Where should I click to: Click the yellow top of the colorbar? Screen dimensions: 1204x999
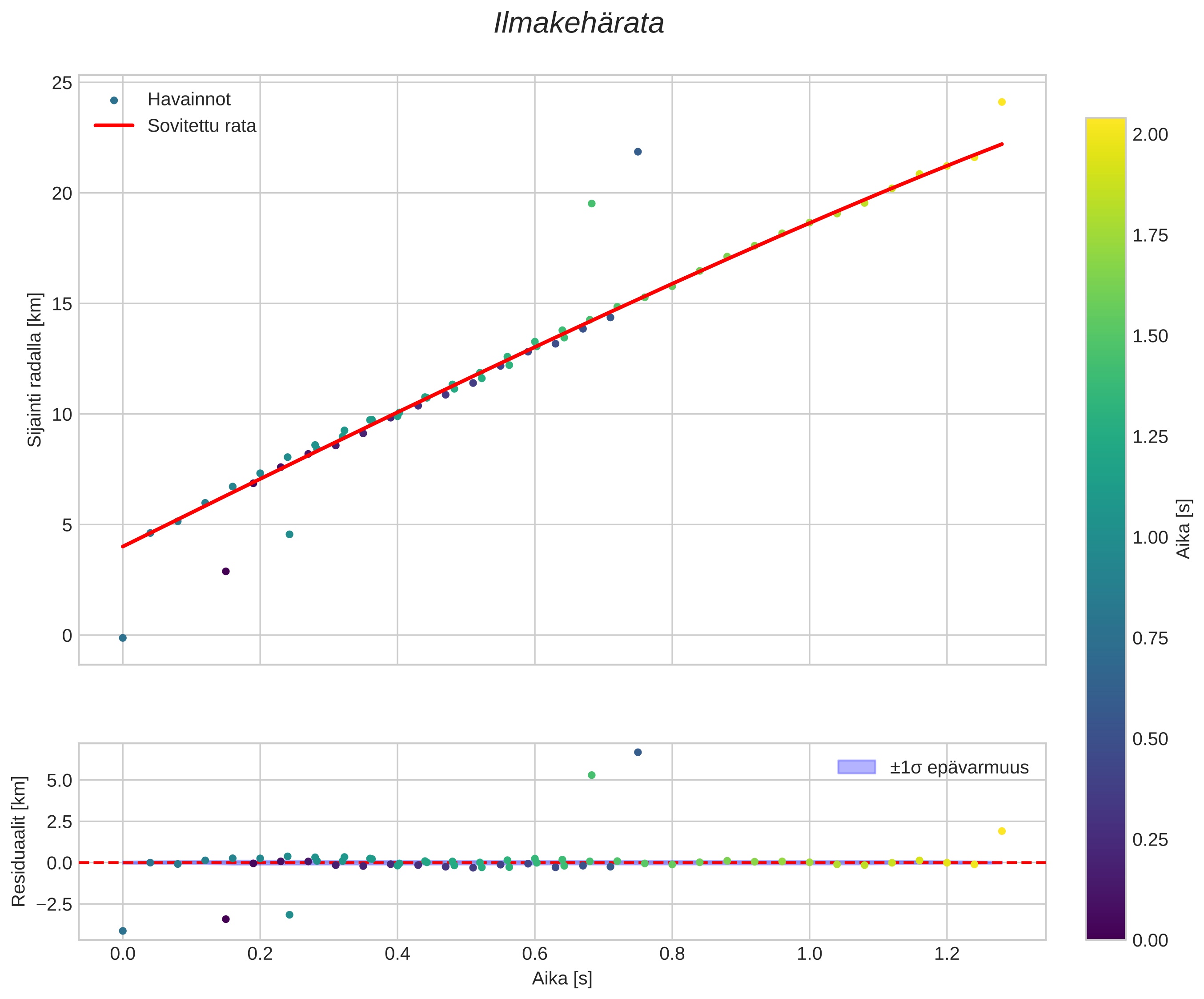click(1105, 122)
